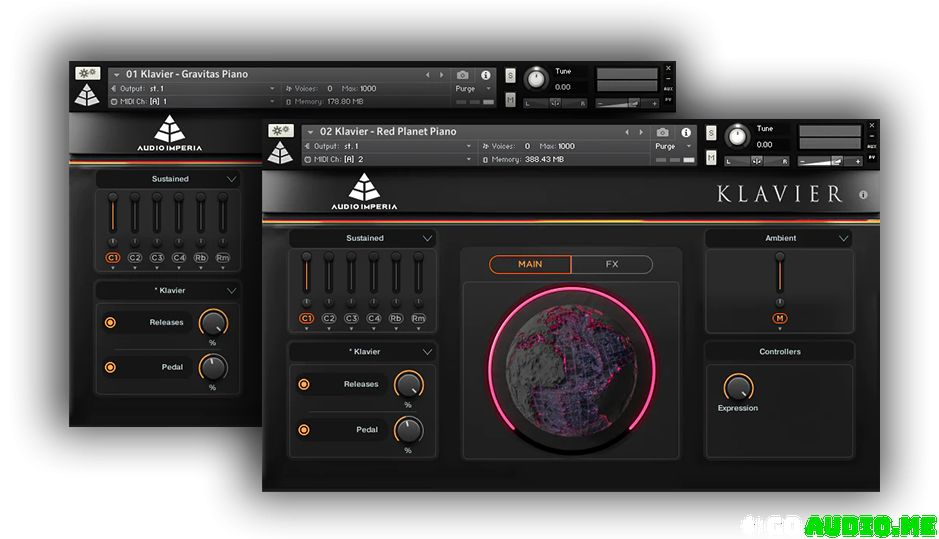Image resolution: width=939 pixels, height=539 pixels.
Task: Click the next preset arrow in Red Planet Piano header
Action: click(x=639, y=132)
